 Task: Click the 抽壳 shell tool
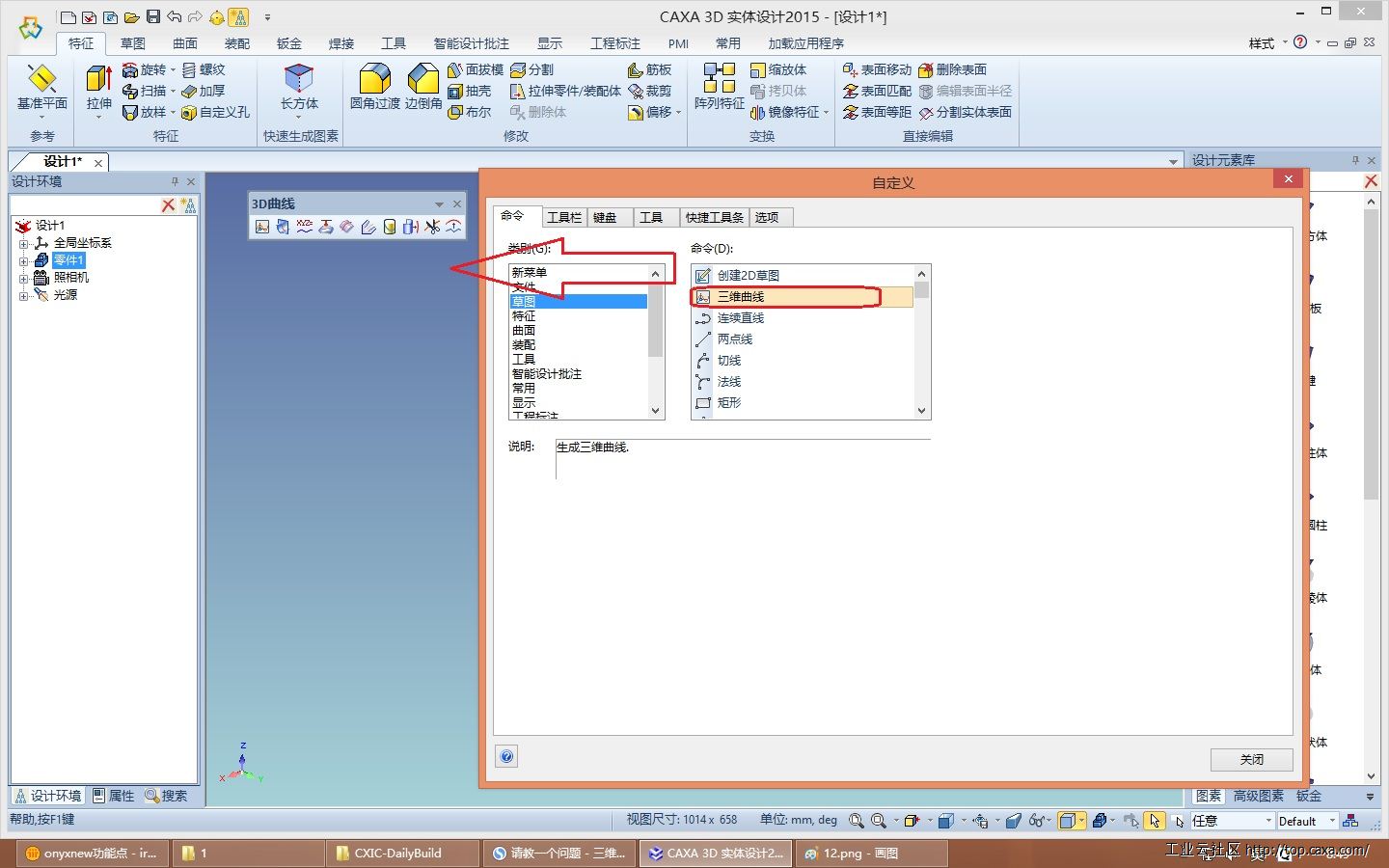[470, 91]
